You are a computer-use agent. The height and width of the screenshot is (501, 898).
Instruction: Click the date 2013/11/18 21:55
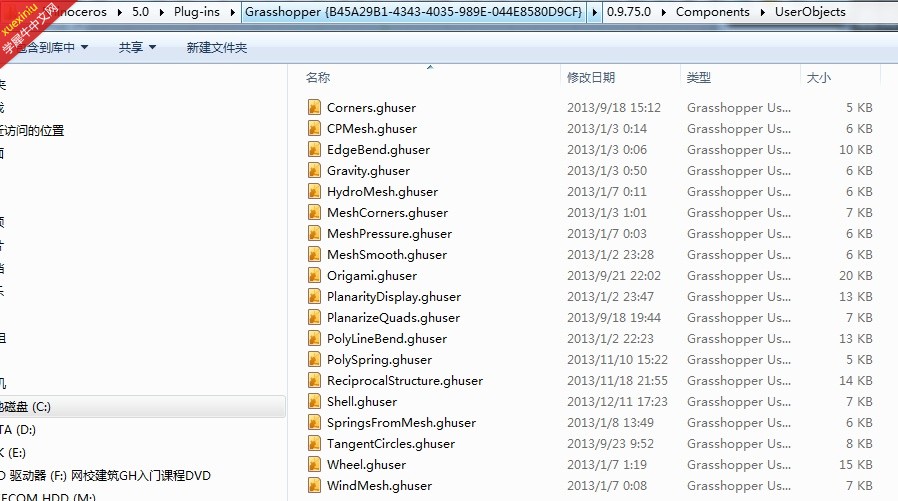(x=617, y=380)
